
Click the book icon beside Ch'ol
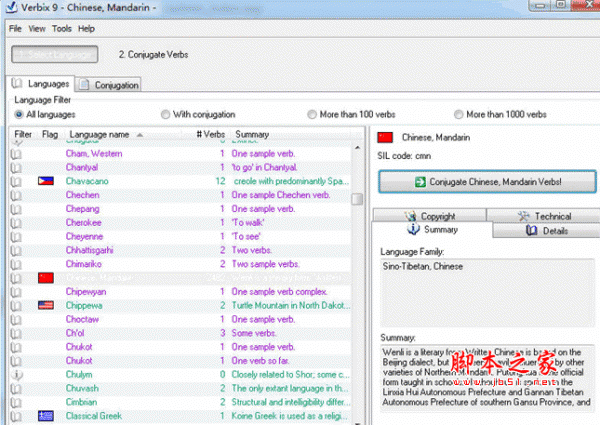(x=16, y=333)
